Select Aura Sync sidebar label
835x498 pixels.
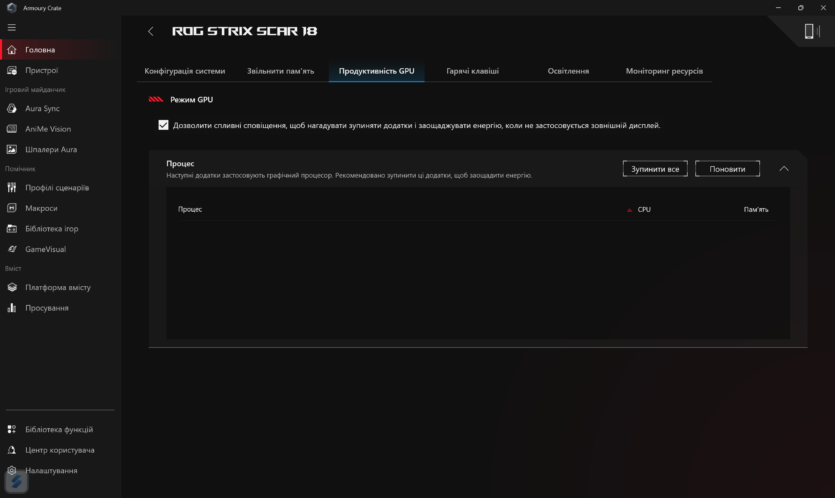tap(43, 108)
